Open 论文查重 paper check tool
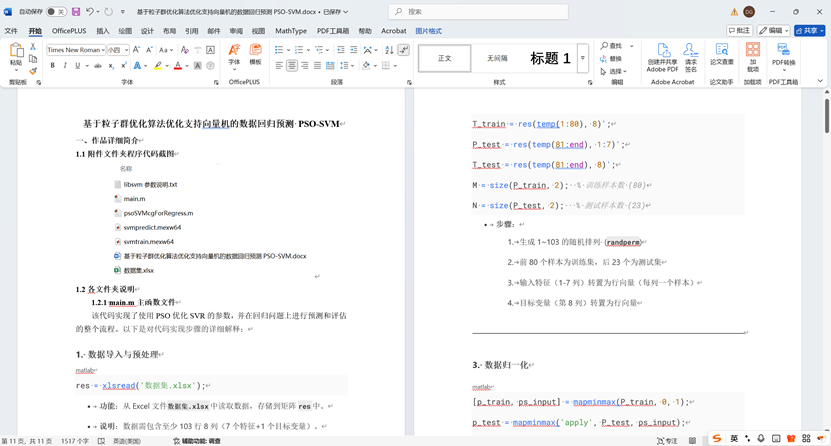 click(722, 55)
